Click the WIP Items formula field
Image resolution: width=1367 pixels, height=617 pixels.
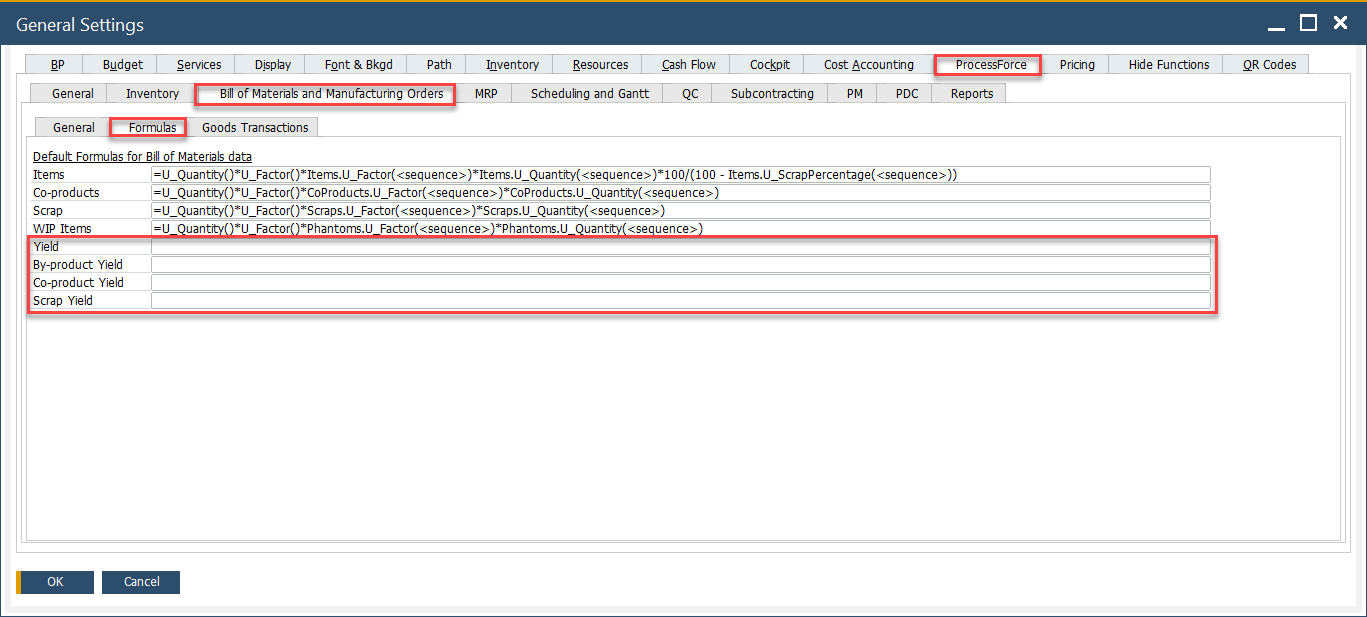[680, 229]
